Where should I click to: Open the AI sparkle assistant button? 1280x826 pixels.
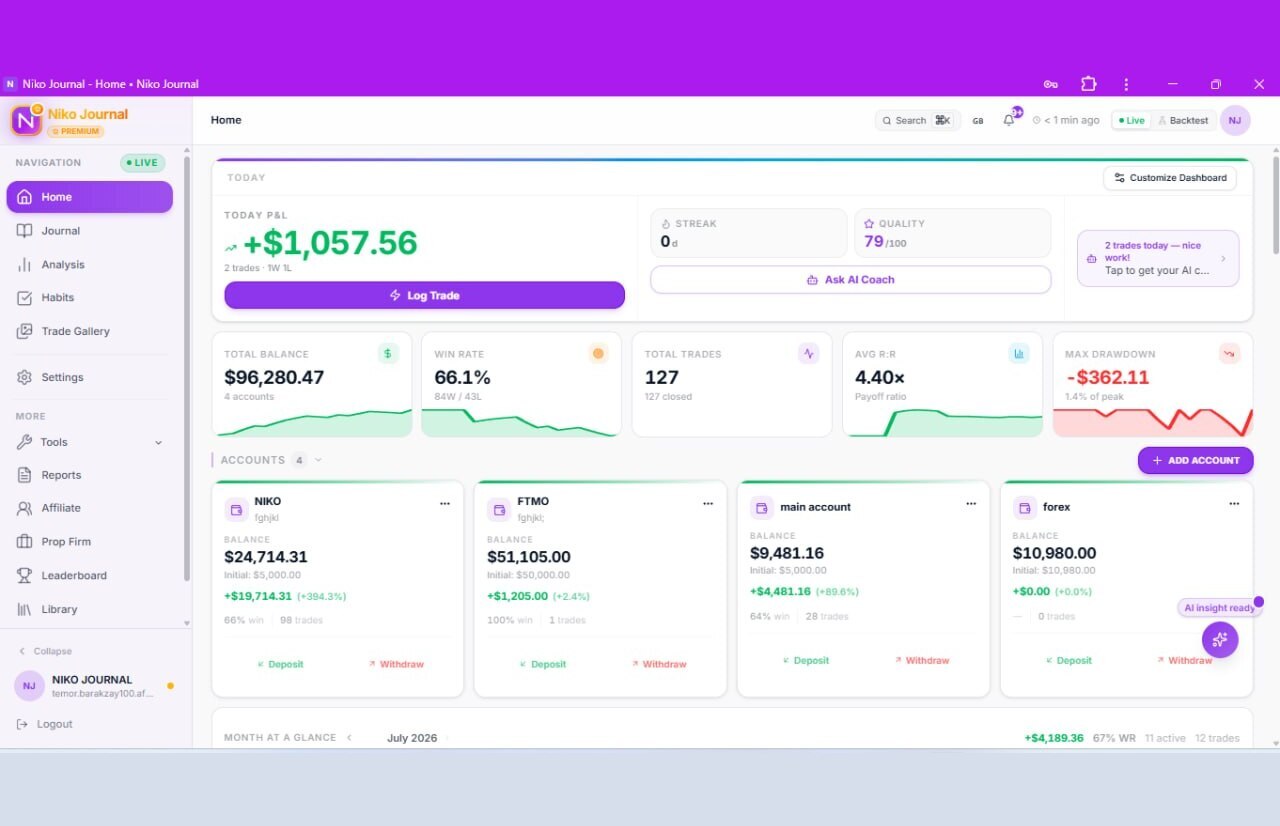coord(1219,639)
